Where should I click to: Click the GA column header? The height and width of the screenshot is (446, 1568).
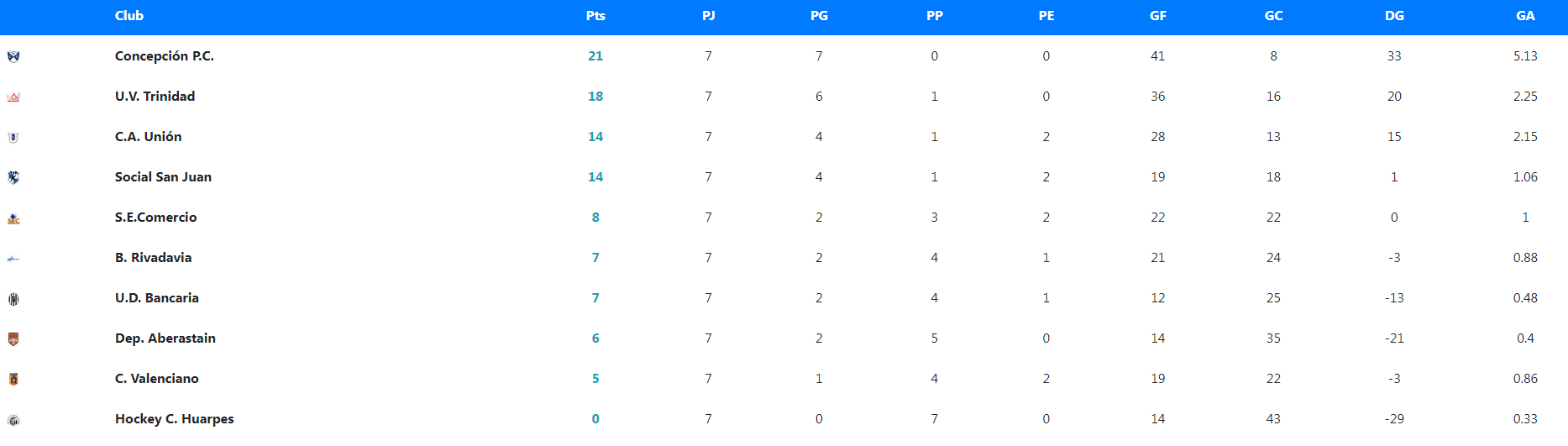coord(1525,16)
